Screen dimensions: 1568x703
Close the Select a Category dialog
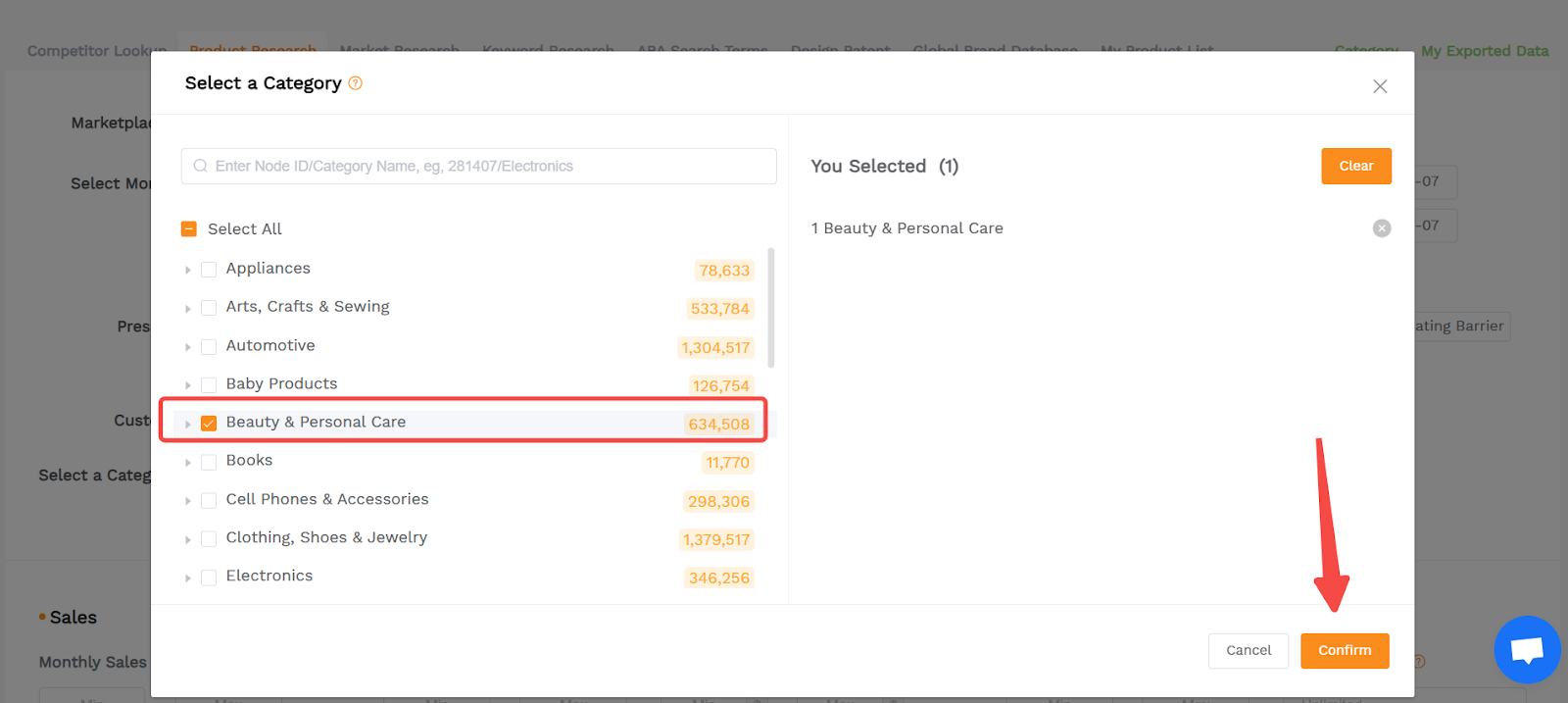(x=1380, y=86)
